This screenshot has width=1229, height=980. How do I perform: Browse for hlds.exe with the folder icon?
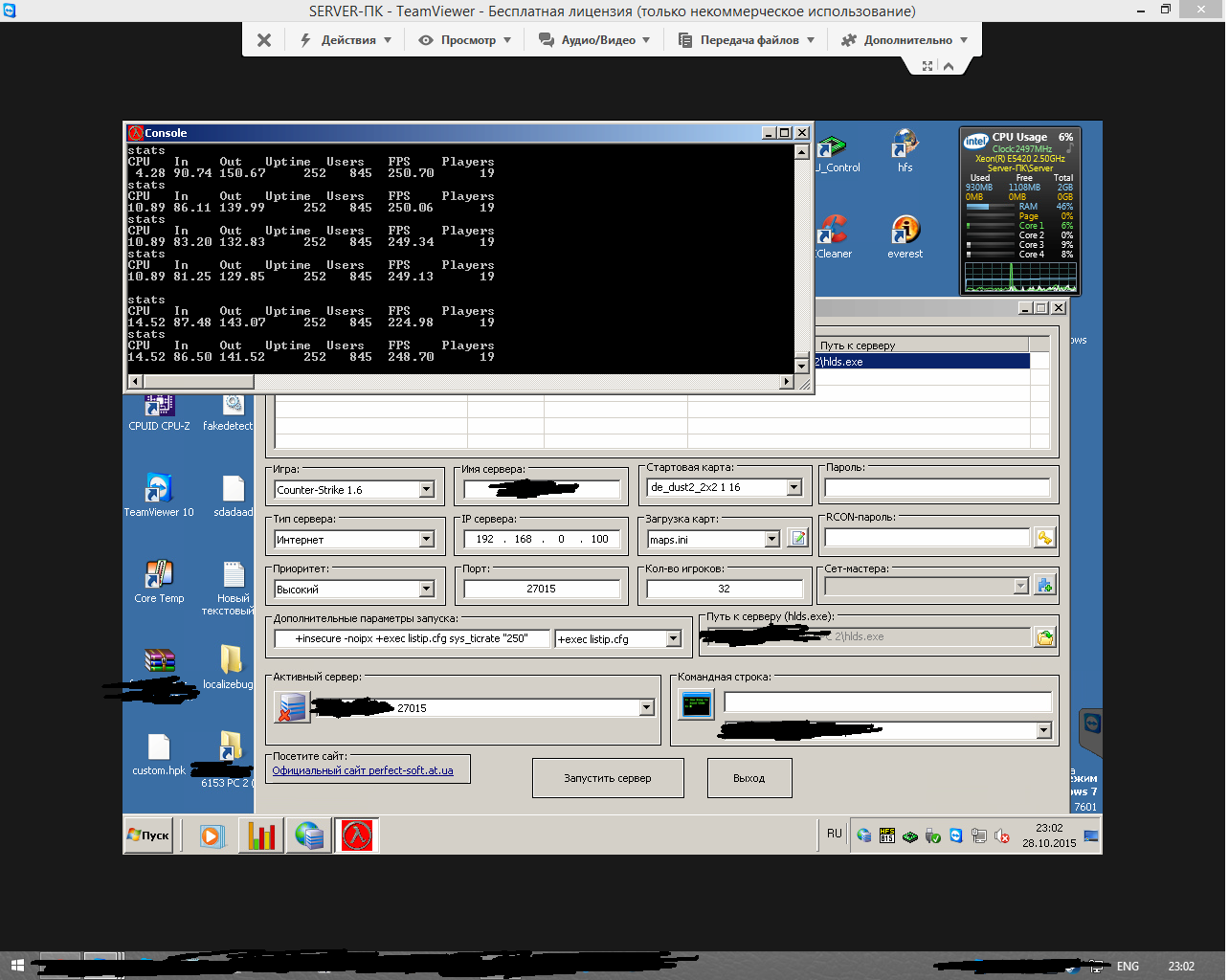(x=1044, y=636)
